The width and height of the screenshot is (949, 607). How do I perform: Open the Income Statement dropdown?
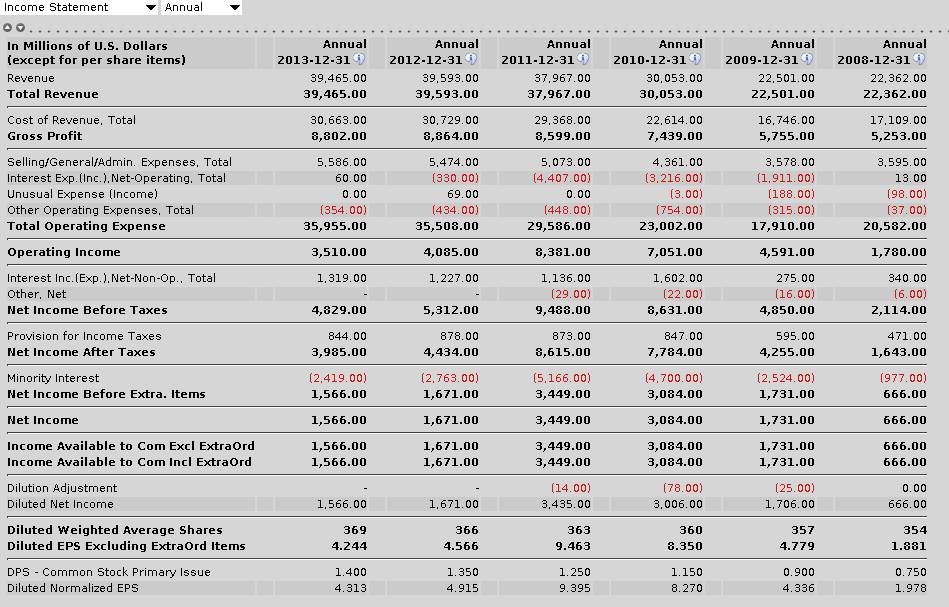click(x=79, y=7)
